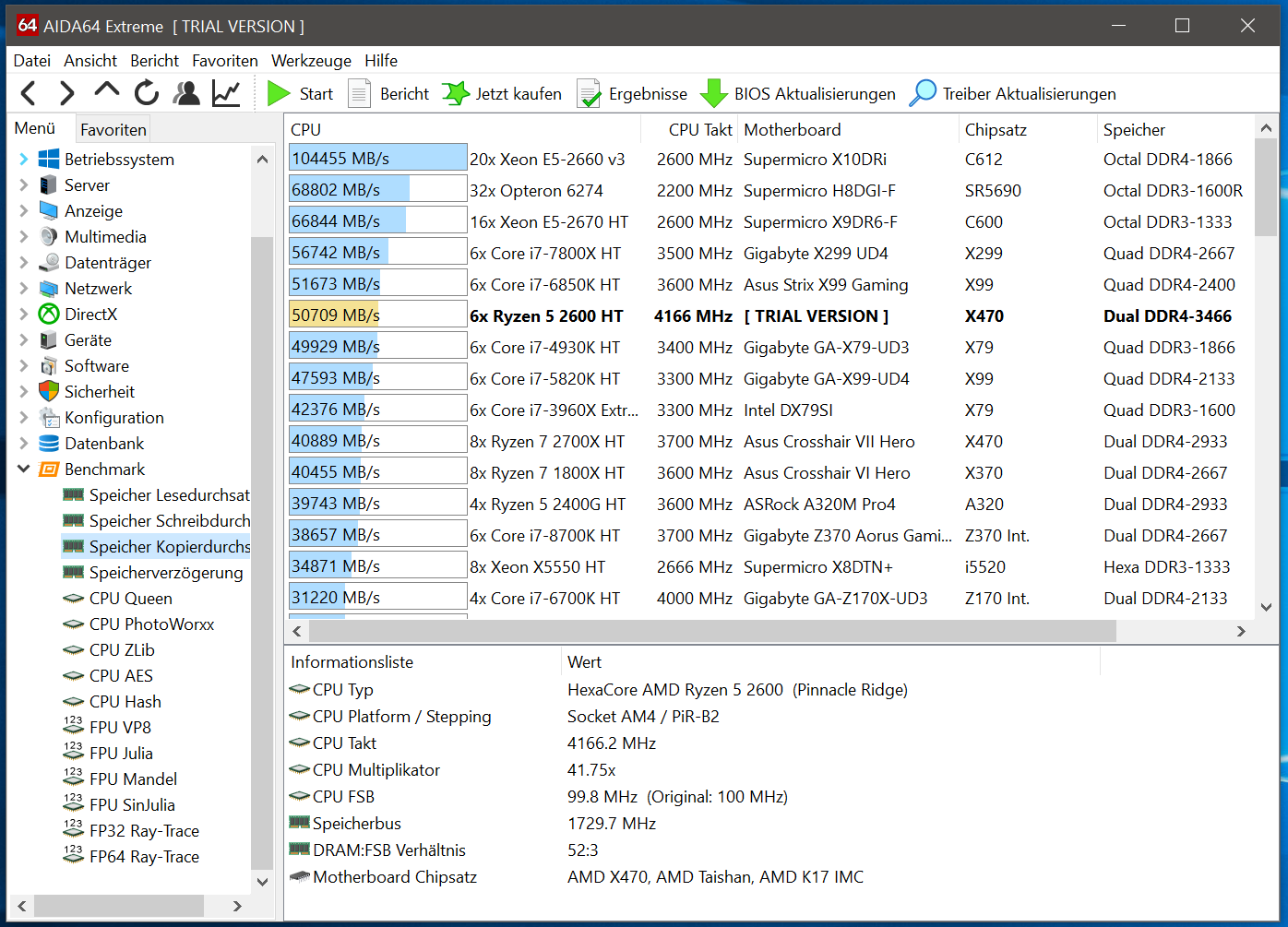
Task: Expand the Server tree node
Action: click(x=23, y=184)
